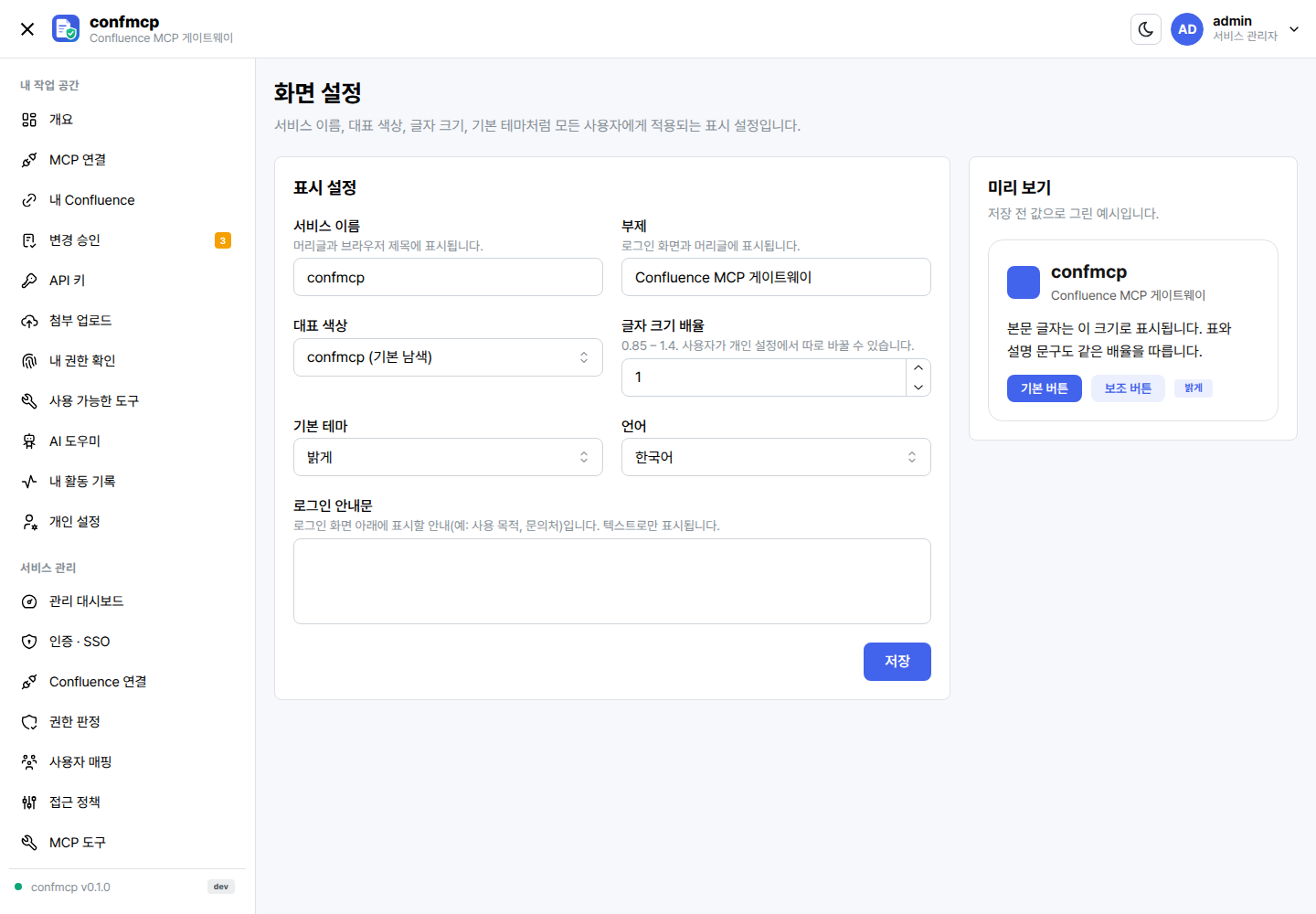Click the 저장 save button
1316x914 pixels.
(897, 662)
